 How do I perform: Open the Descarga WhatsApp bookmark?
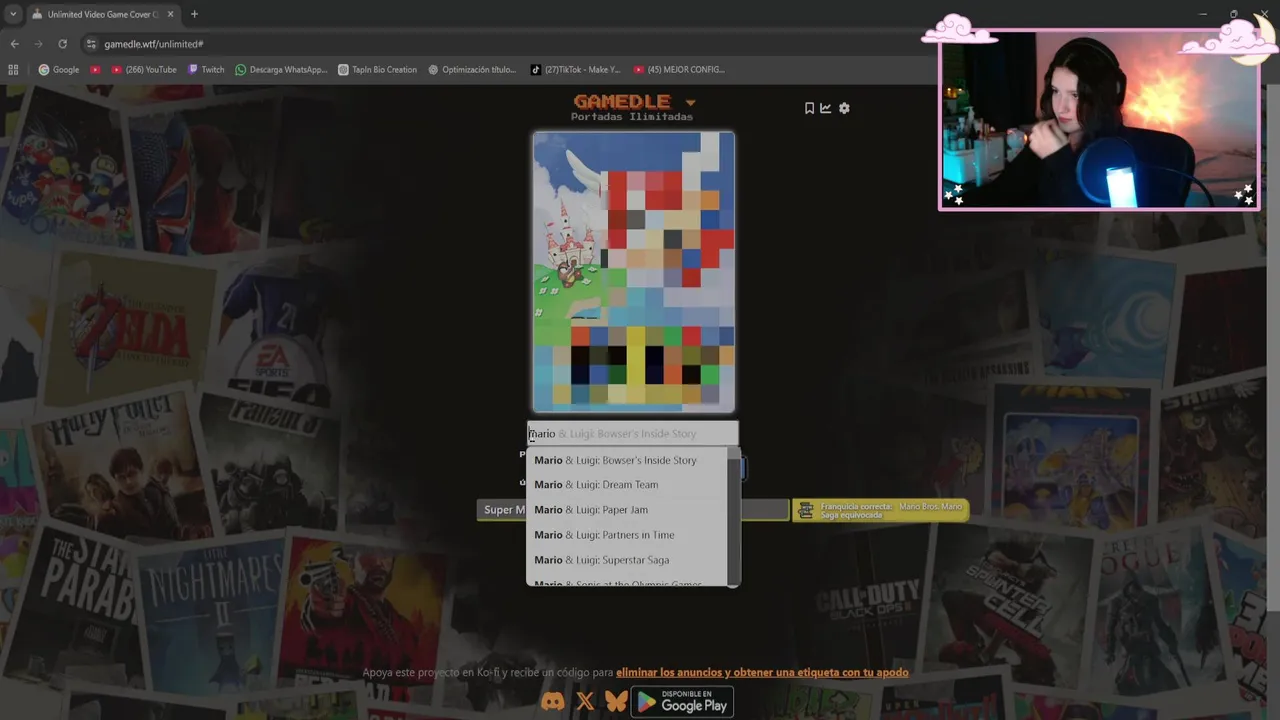[x=281, y=70]
